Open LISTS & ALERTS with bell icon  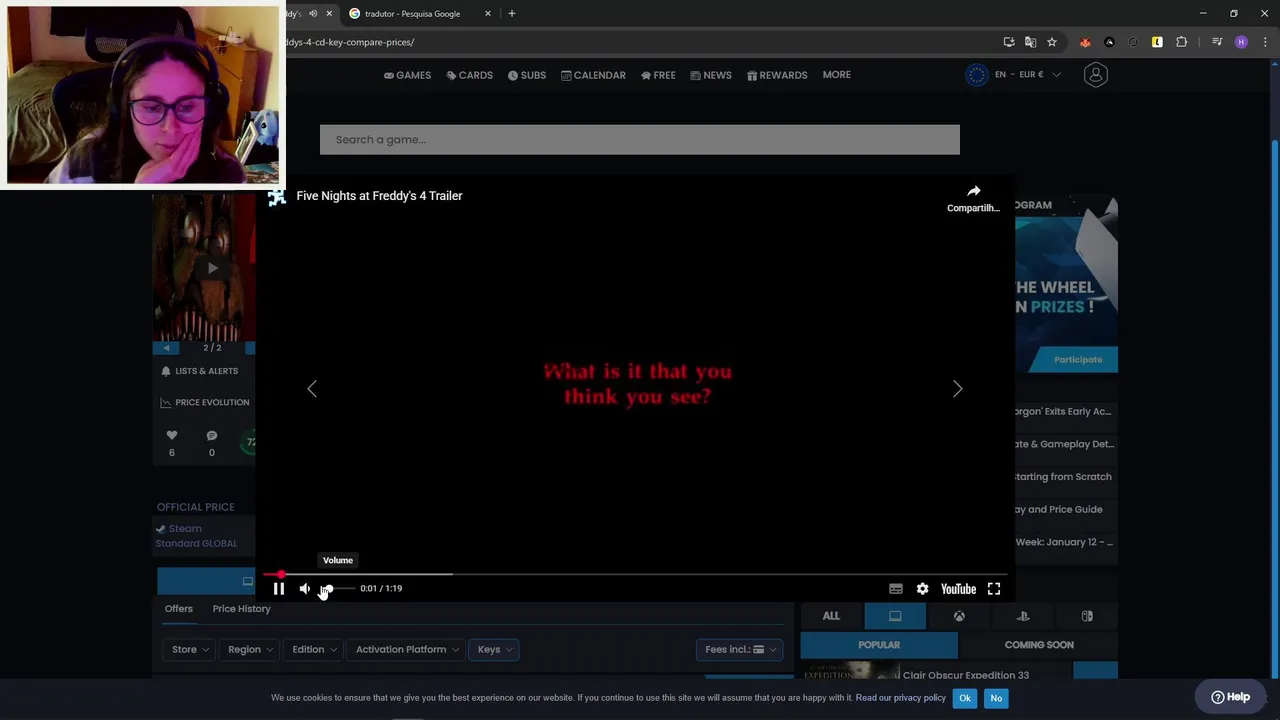pos(200,371)
